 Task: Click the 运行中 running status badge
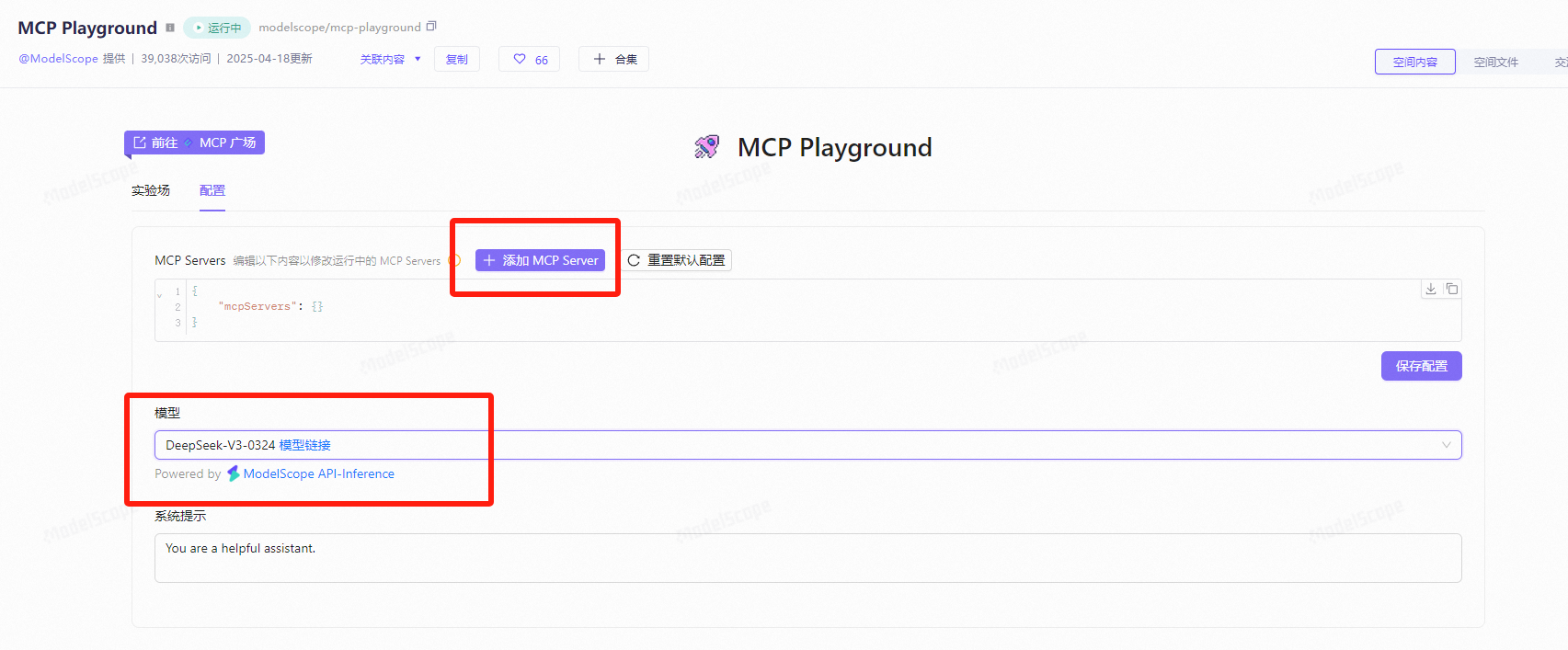(x=217, y=28)
